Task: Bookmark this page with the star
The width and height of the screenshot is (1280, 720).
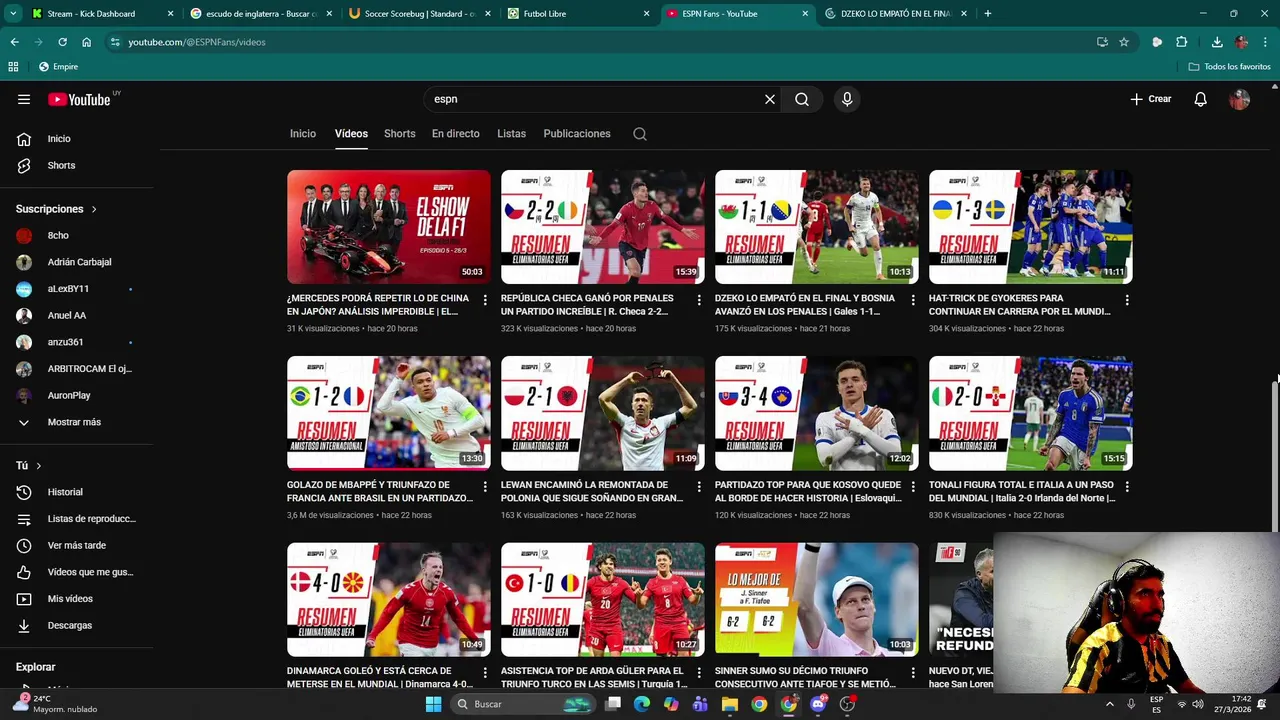Action: 1124,42
